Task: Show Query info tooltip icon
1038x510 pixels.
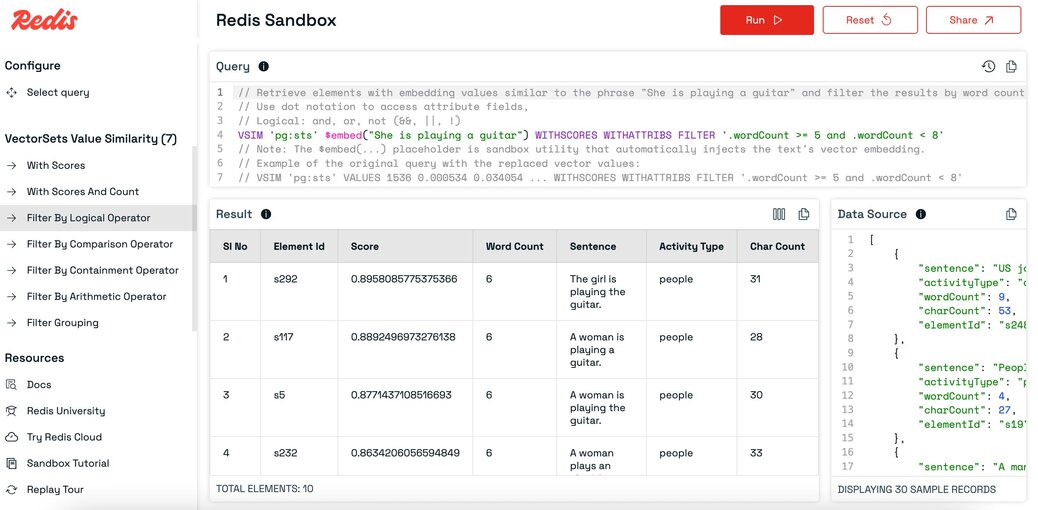Action: click(x=263, y=66)
